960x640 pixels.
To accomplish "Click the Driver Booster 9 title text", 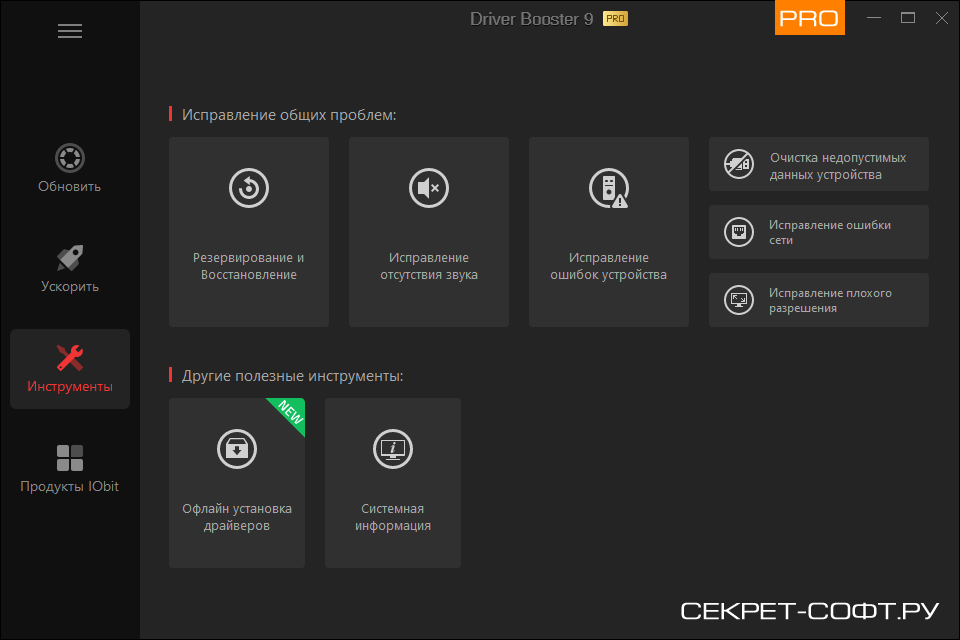I will click(x=531, y=19).
